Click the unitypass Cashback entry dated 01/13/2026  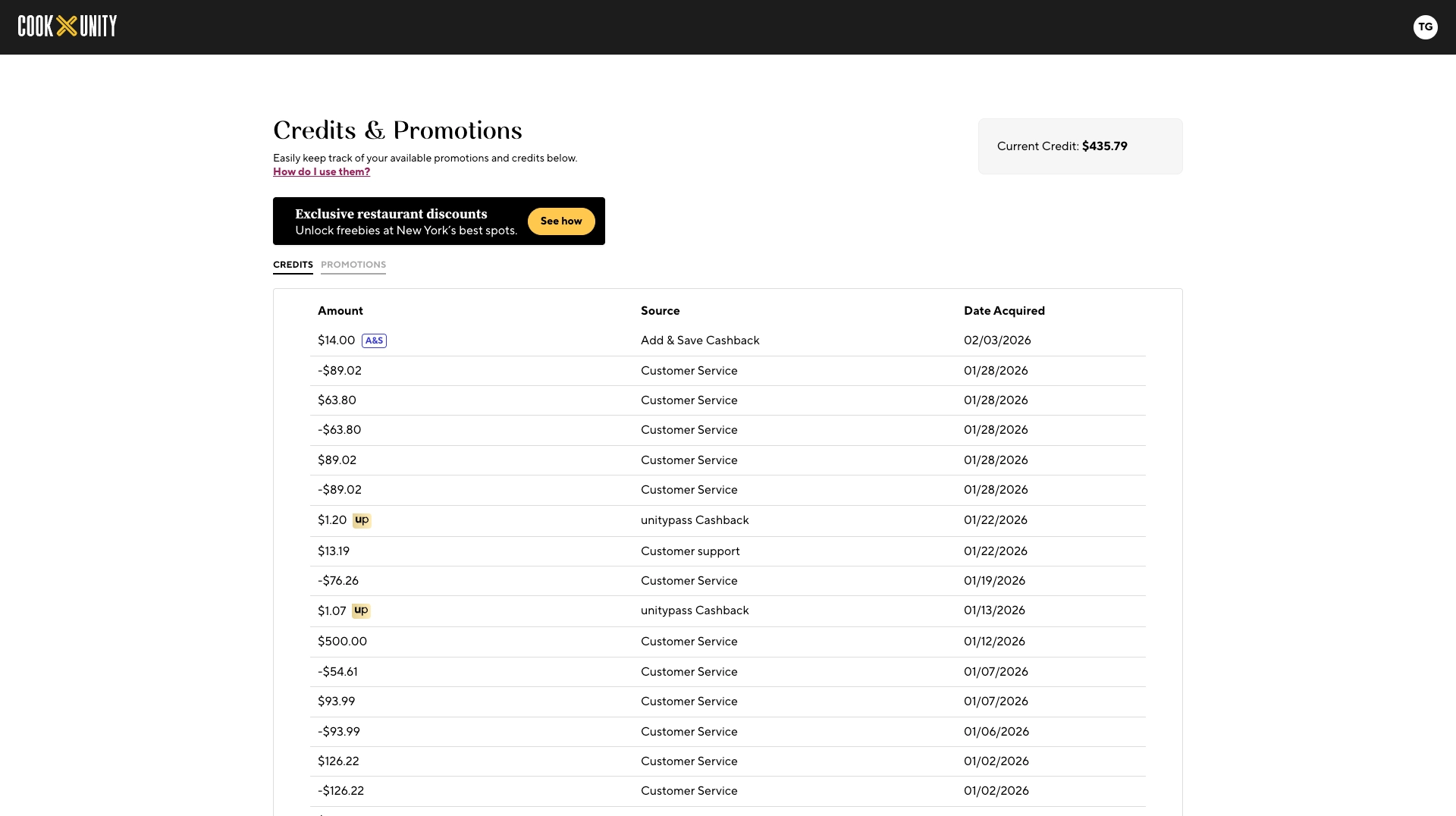pyautogui.click(x=695, y=610)
